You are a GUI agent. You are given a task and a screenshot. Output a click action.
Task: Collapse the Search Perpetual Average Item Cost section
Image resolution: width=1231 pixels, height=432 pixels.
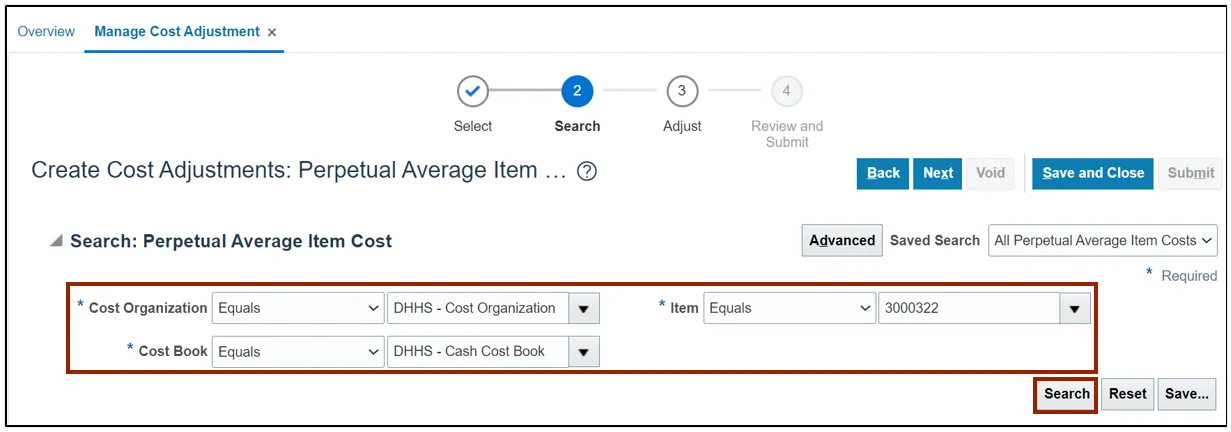[x=56, y=241]
